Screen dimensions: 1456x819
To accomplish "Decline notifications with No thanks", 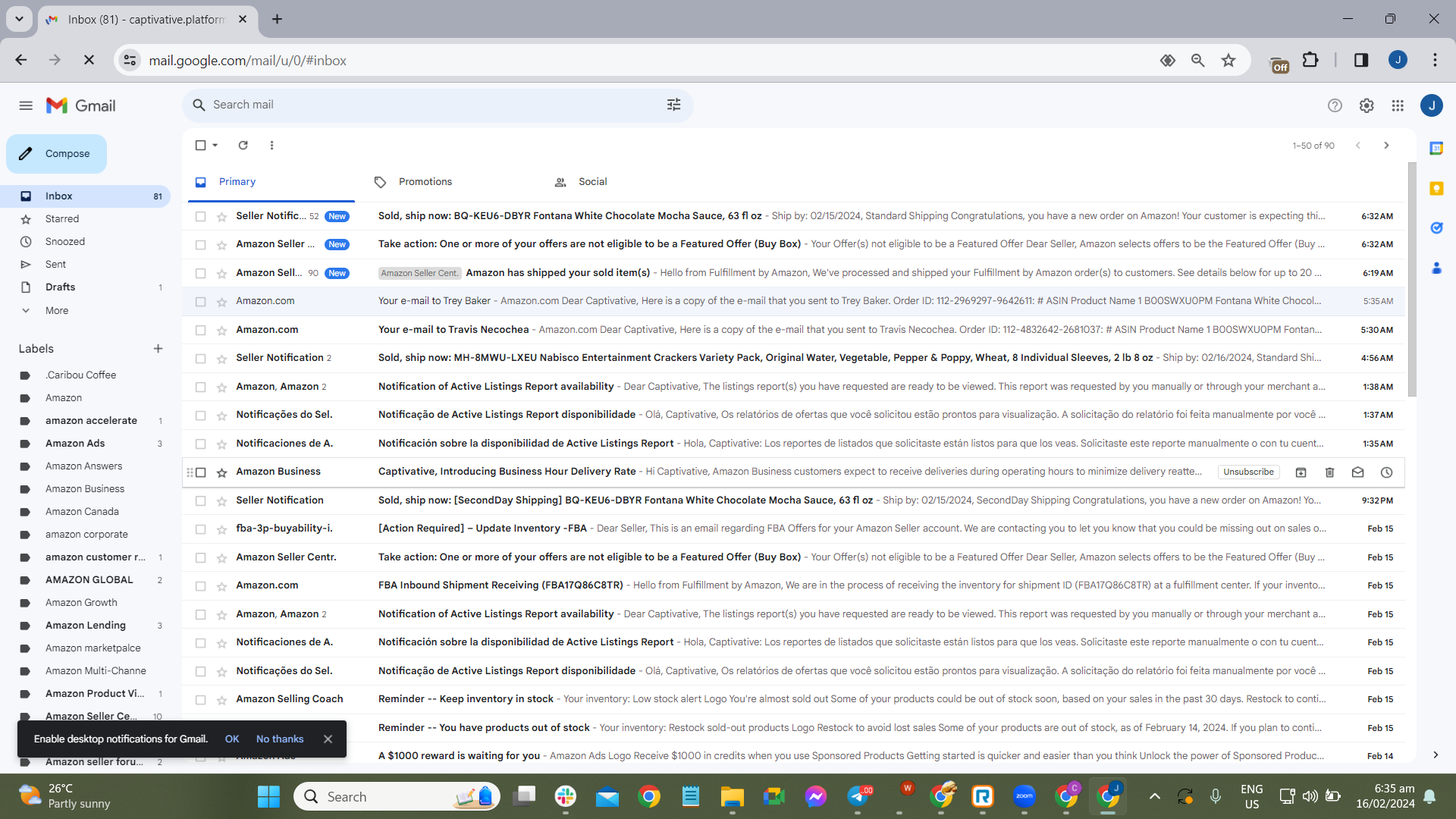I will [280, 739].
